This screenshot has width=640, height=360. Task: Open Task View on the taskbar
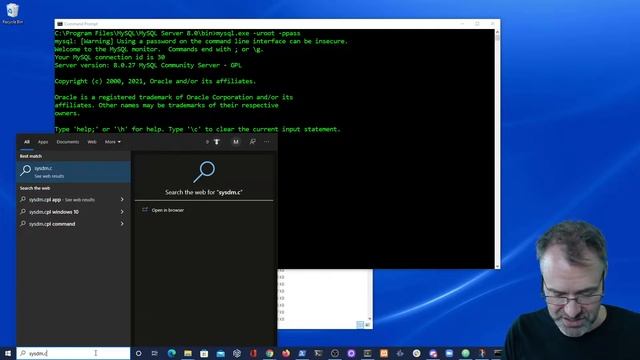coord(155,353)
